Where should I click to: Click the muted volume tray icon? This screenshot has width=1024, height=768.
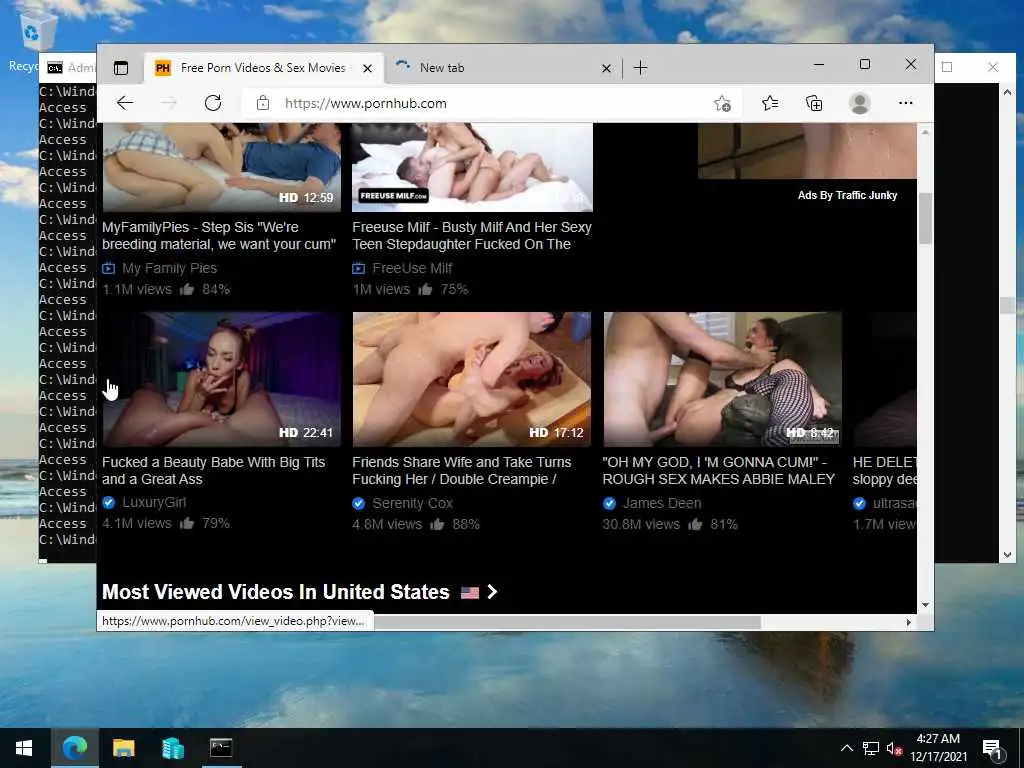click(894, 748)
